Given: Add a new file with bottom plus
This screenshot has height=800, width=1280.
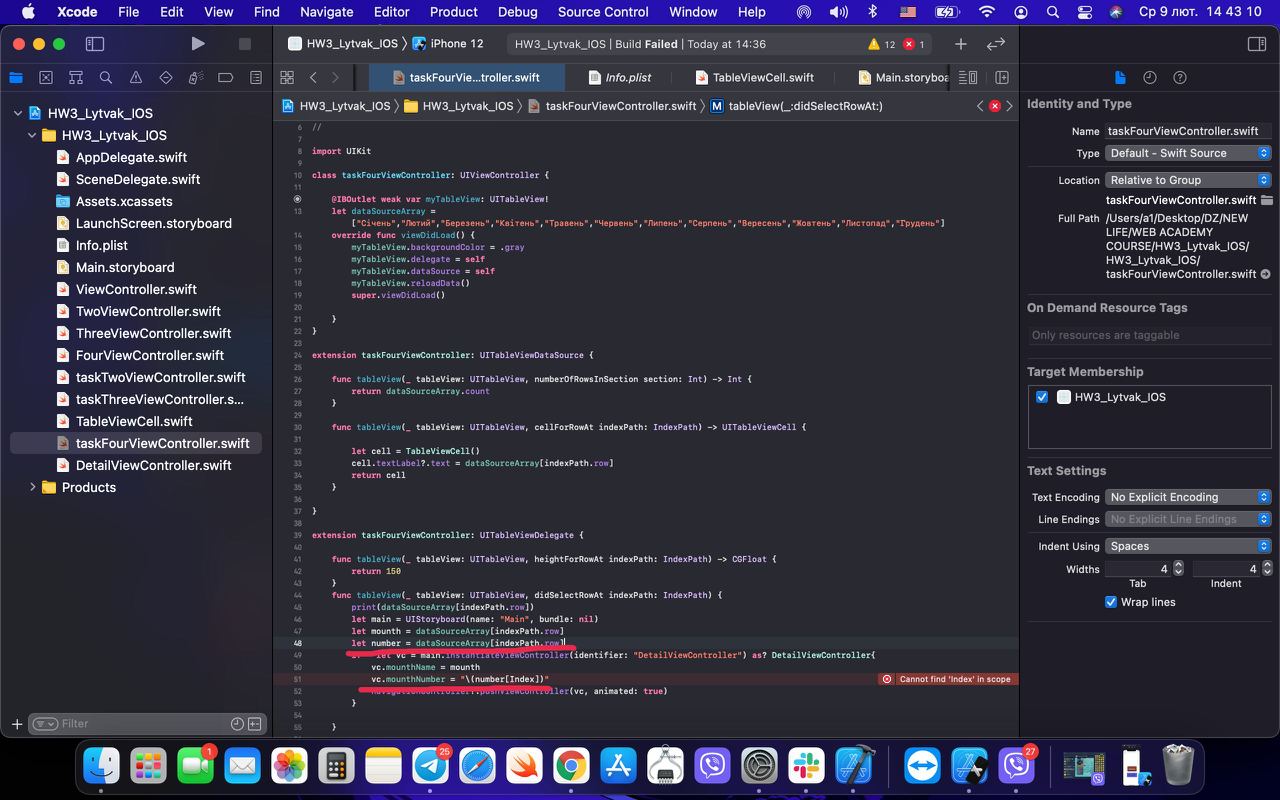Looking at the screenshot, I should click(16, 724).
